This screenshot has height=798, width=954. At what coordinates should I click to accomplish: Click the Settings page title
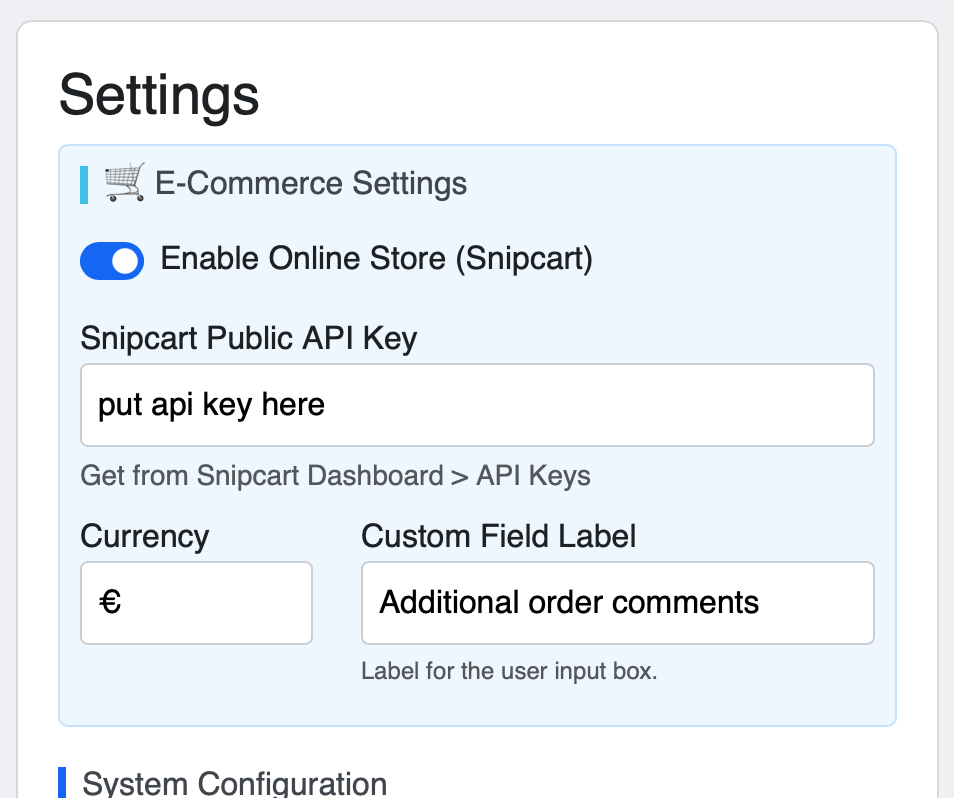point(159,96)
